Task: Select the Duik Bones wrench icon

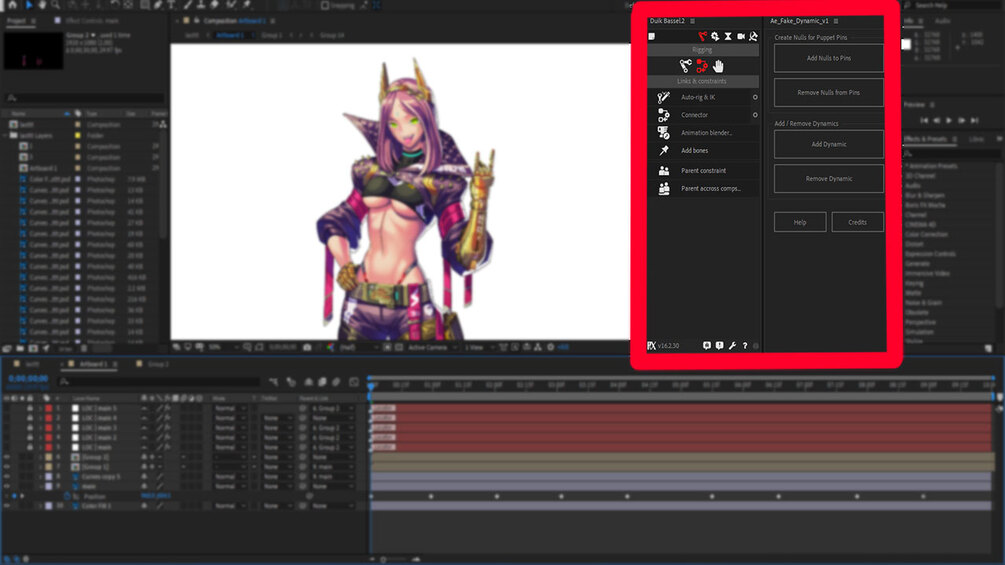Action: point(685,65)
